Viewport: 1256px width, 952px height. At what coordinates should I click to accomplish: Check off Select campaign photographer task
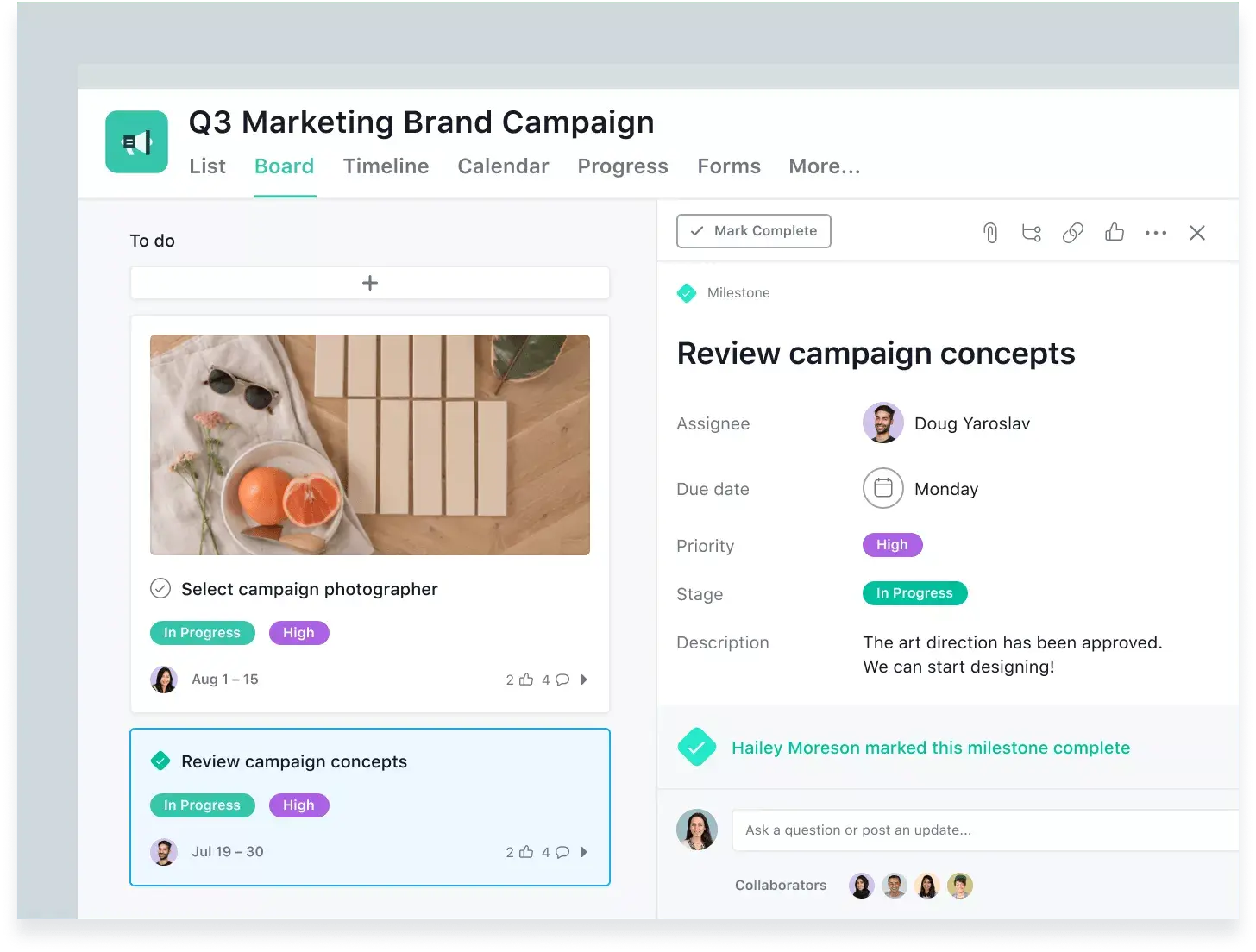coord(160,589)
